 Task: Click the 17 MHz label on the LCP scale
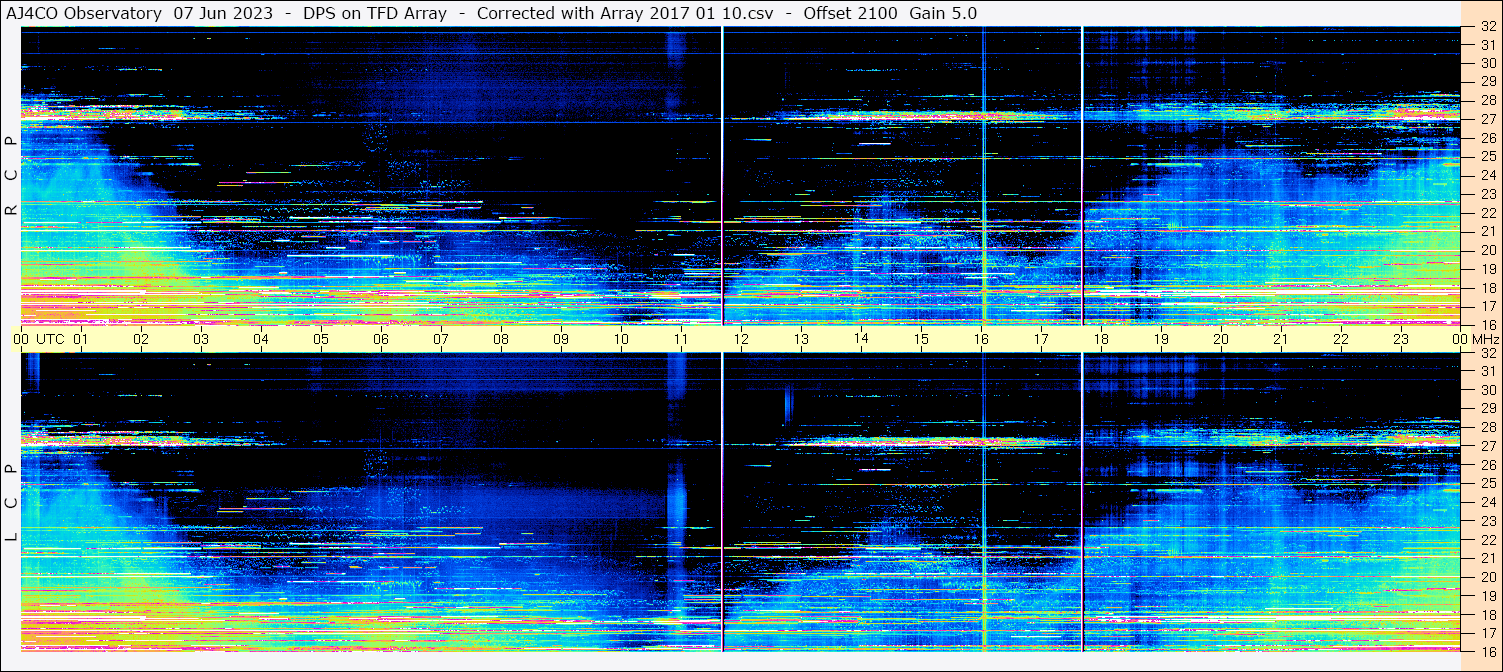[1486, 633]
